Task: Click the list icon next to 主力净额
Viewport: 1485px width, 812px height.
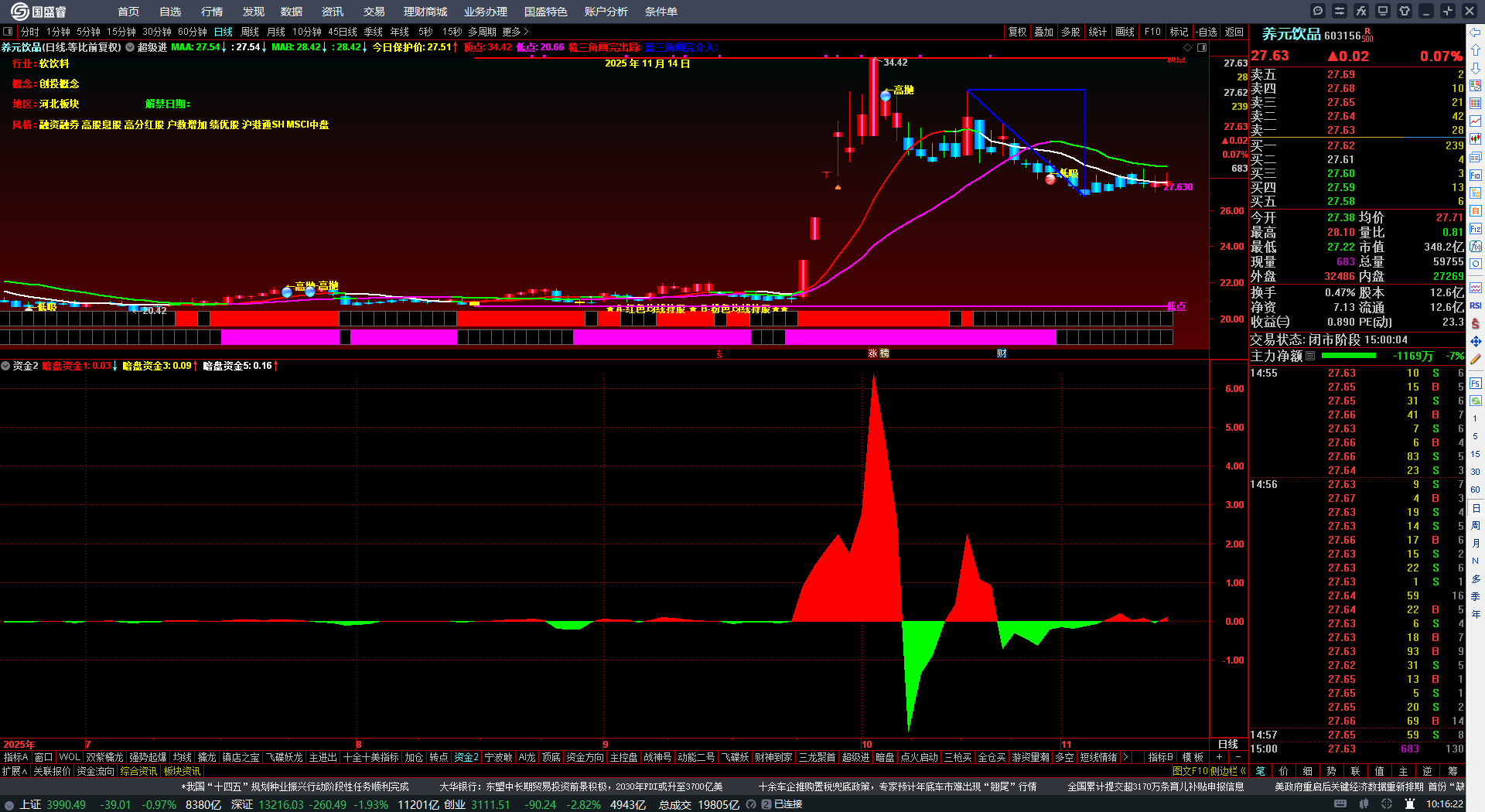Action: pyautogui.click(x=1310, y=356)
